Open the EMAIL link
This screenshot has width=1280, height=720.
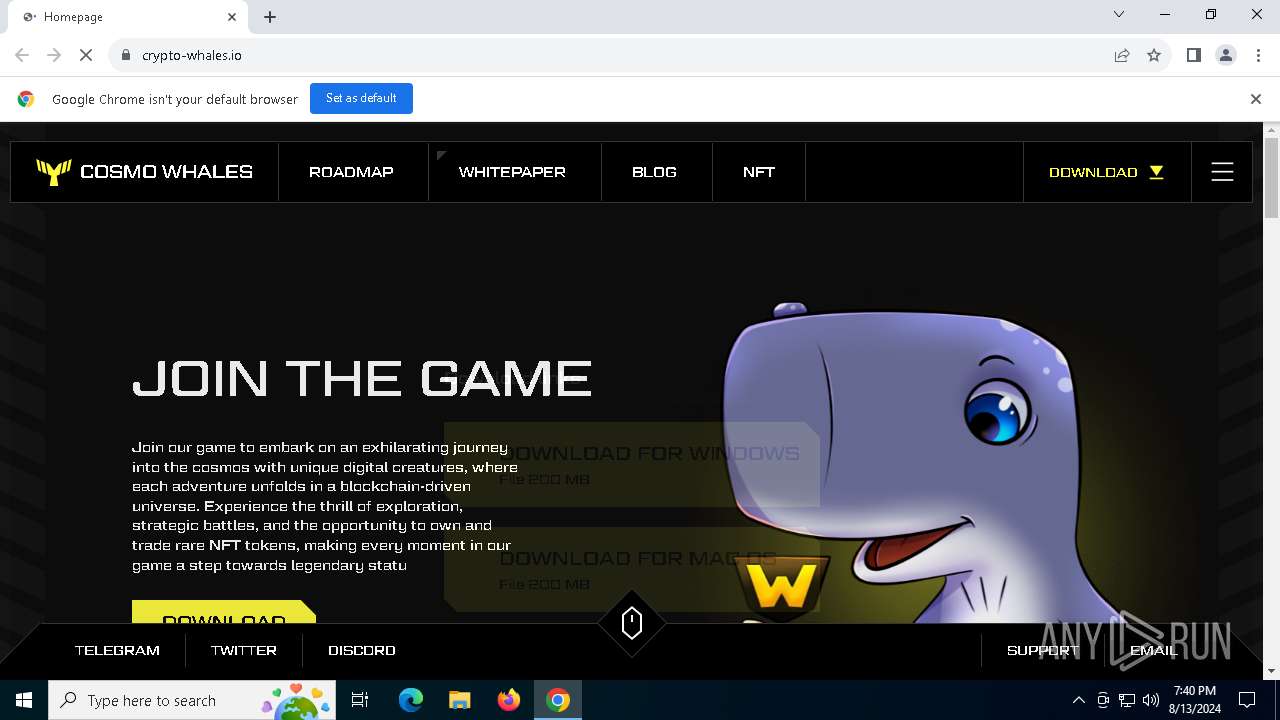click(1153, 650)
